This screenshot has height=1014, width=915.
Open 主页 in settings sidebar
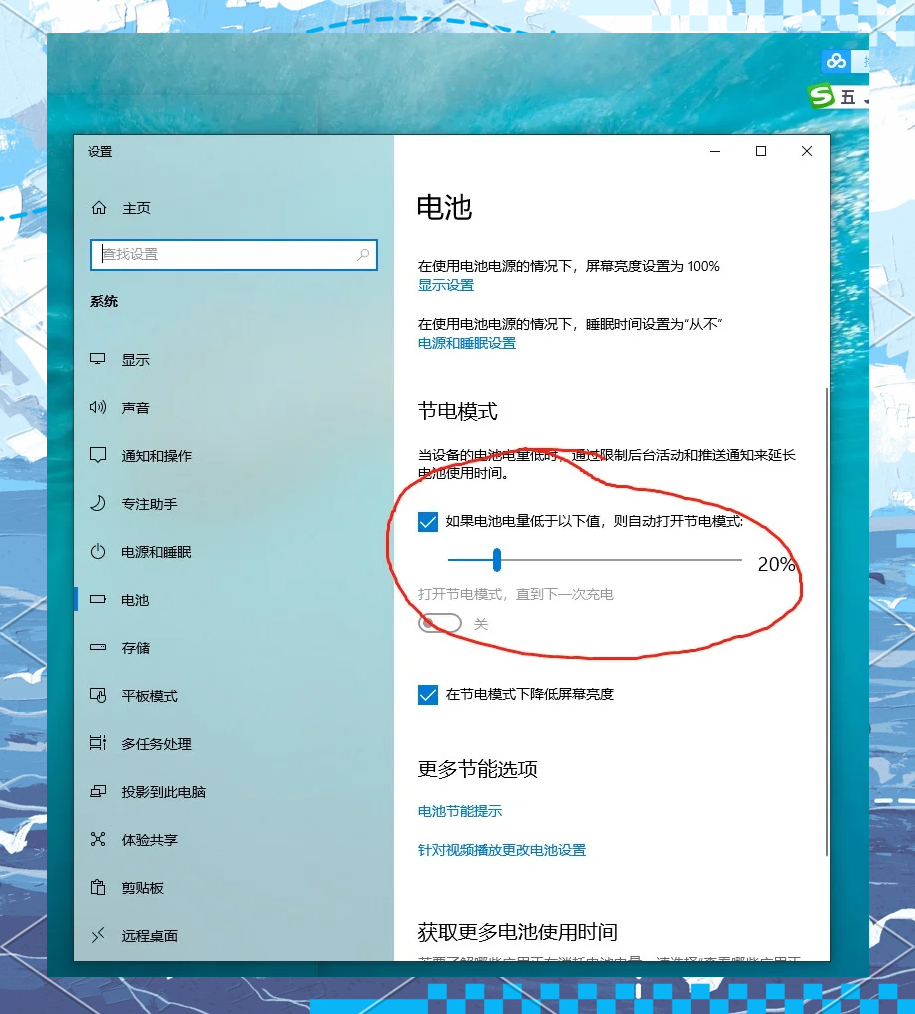click(x=136, y=208)
